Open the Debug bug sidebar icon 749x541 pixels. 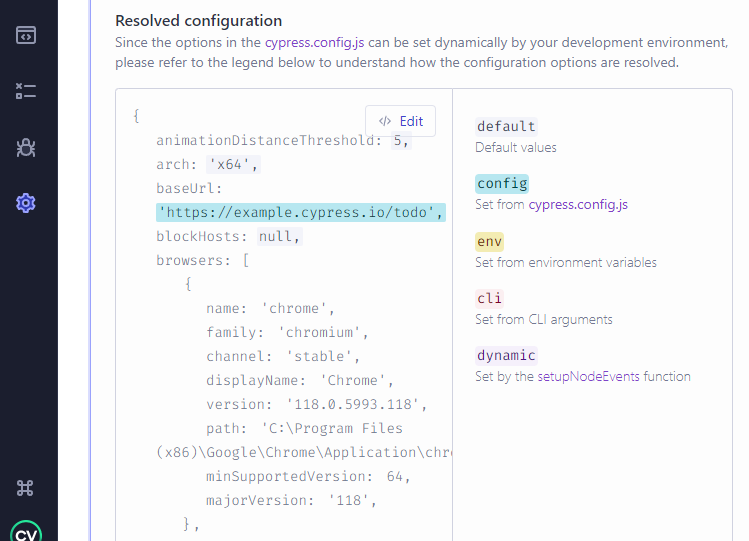[x=26, y=148]
